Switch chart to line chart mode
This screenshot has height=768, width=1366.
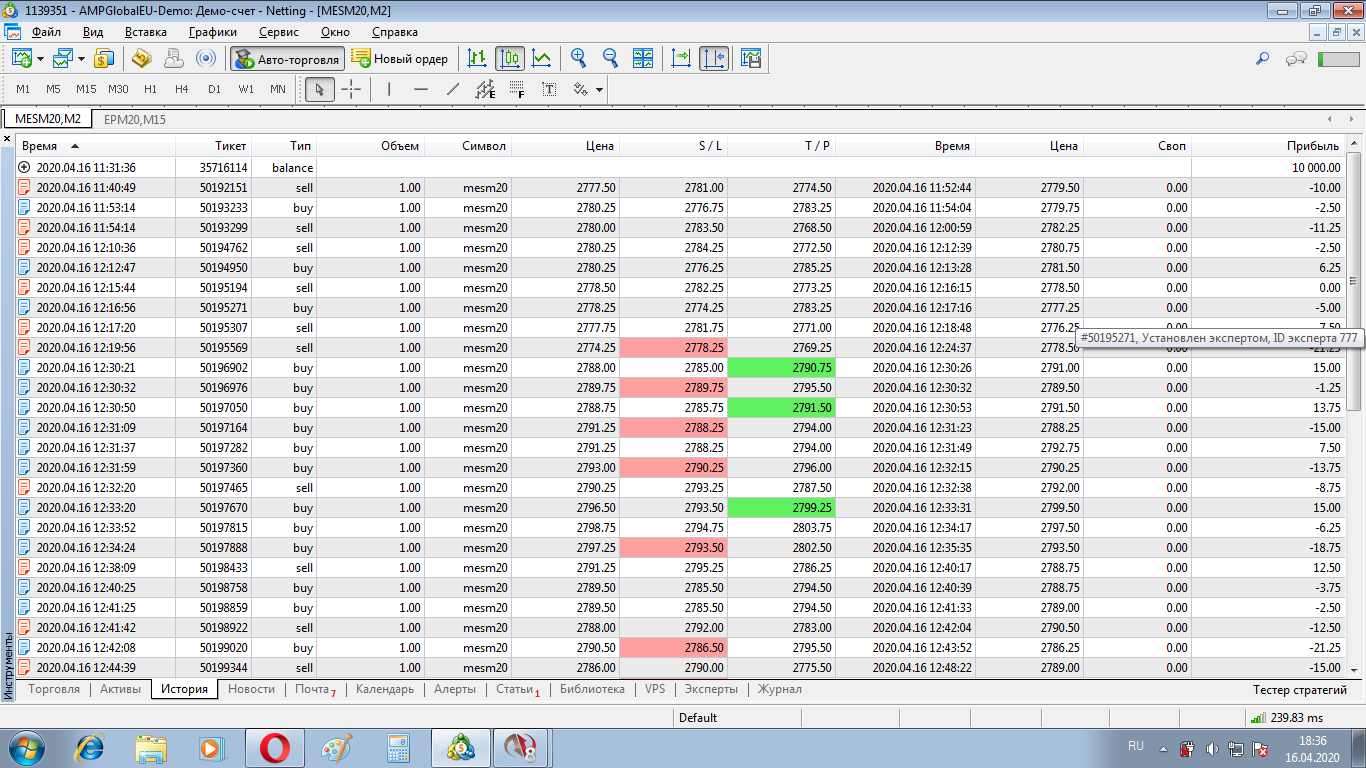[x=541, y=59]
